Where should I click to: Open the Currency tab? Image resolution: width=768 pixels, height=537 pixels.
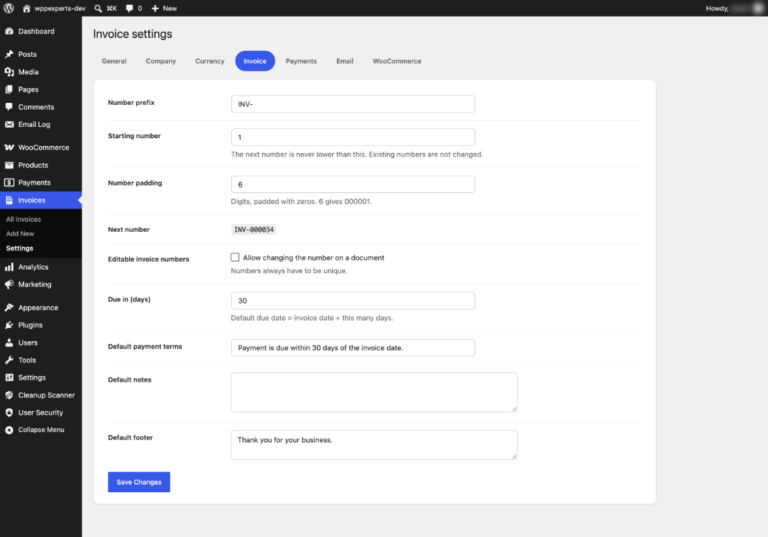(210, 61)
